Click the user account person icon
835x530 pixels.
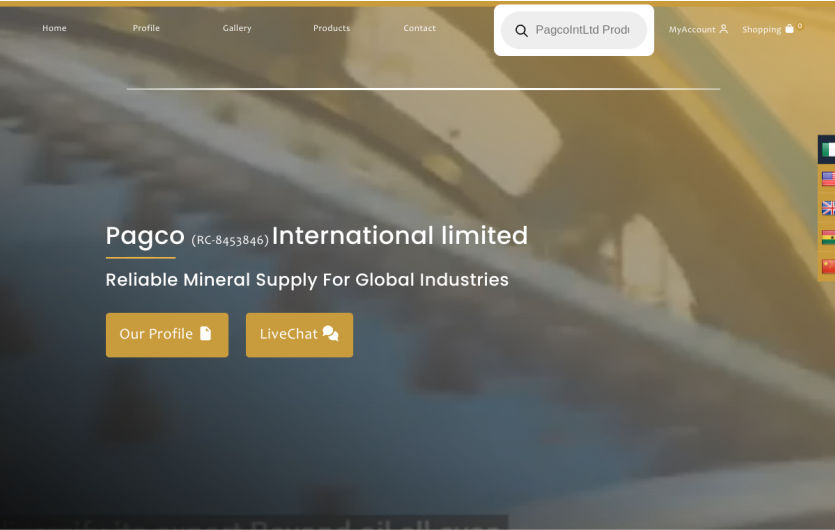(x=723, y=29)
